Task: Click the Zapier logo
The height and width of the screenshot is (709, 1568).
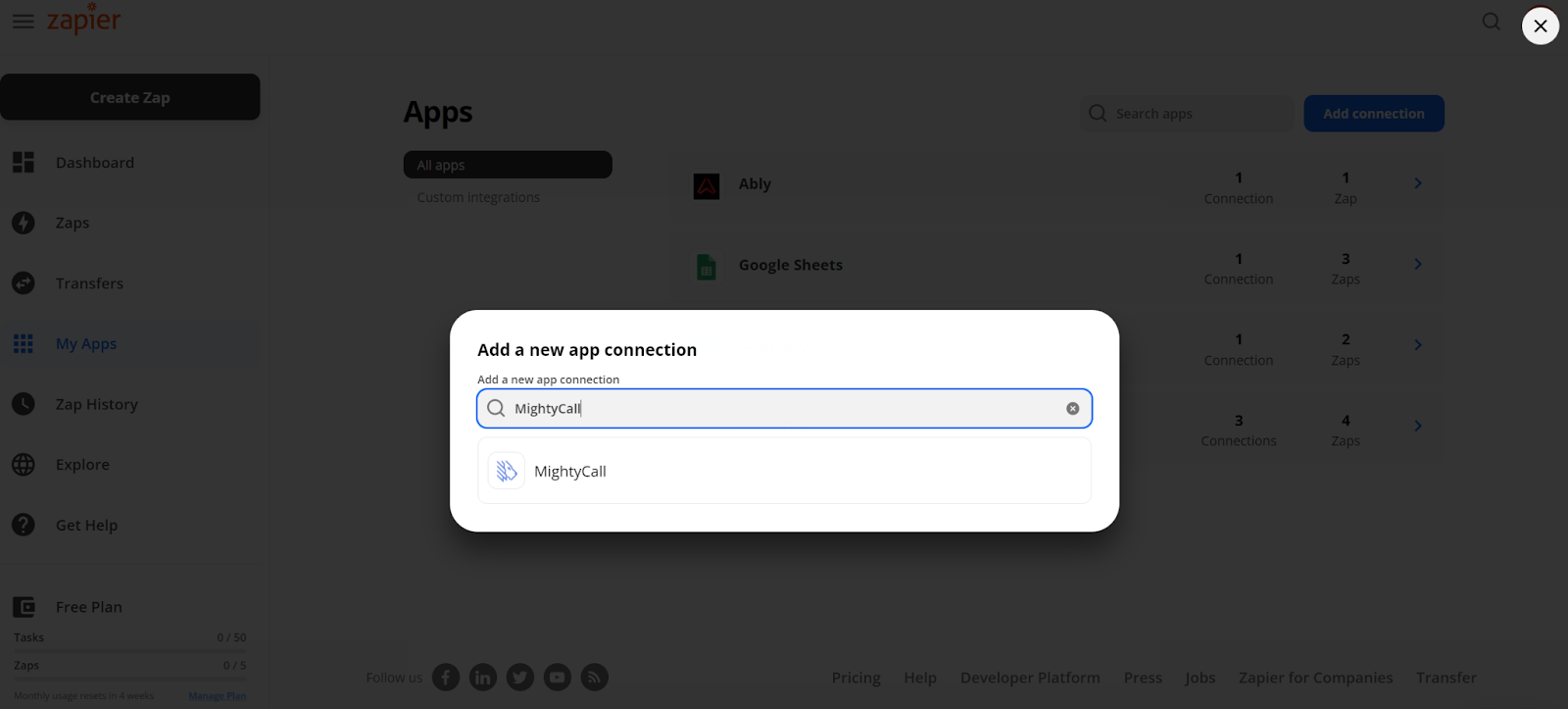Action: [84, 20]
